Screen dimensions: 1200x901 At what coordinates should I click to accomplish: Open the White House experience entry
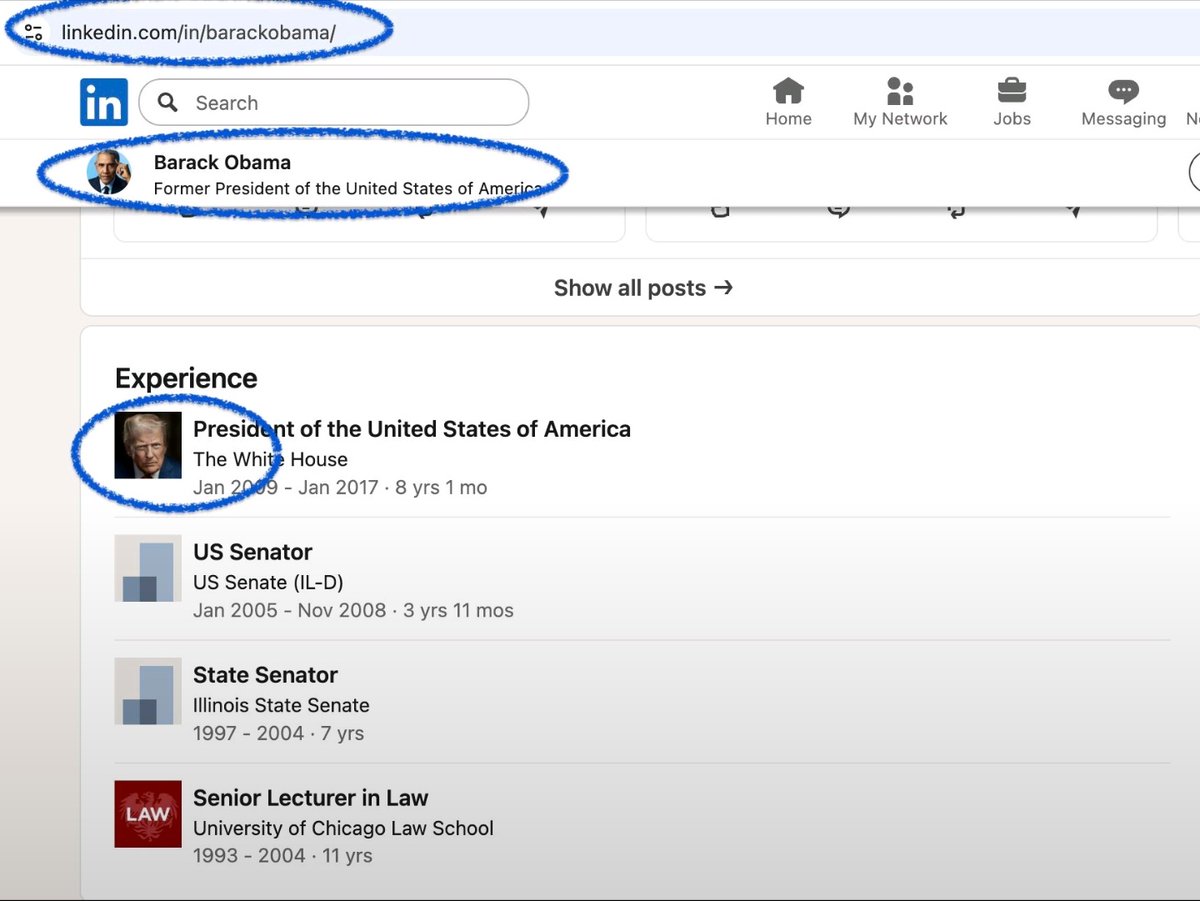(270, 459)
